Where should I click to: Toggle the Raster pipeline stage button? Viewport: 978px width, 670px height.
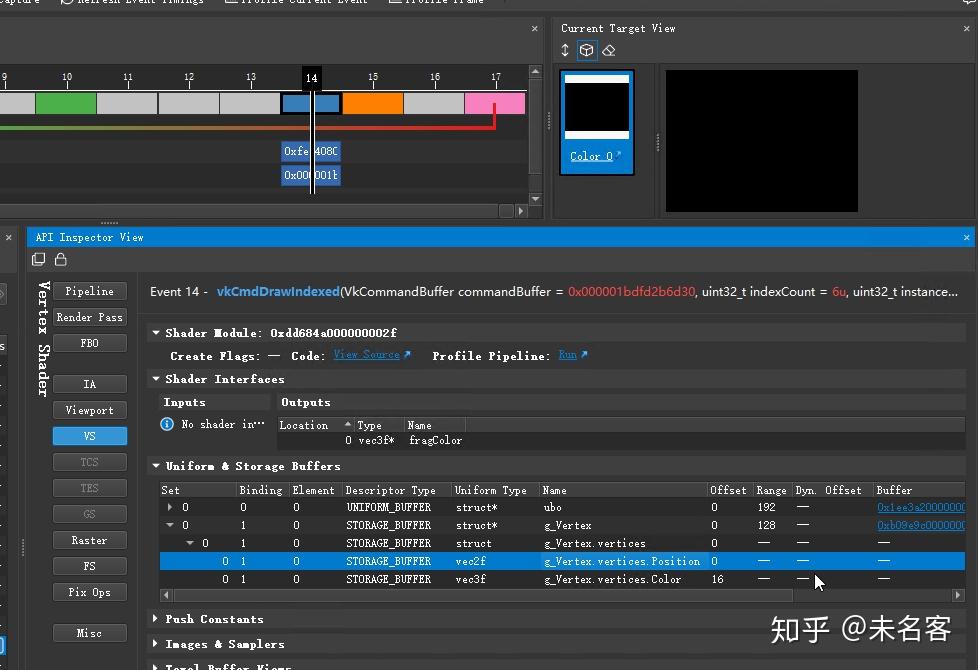pyautogui.click(x=89, y=539)
